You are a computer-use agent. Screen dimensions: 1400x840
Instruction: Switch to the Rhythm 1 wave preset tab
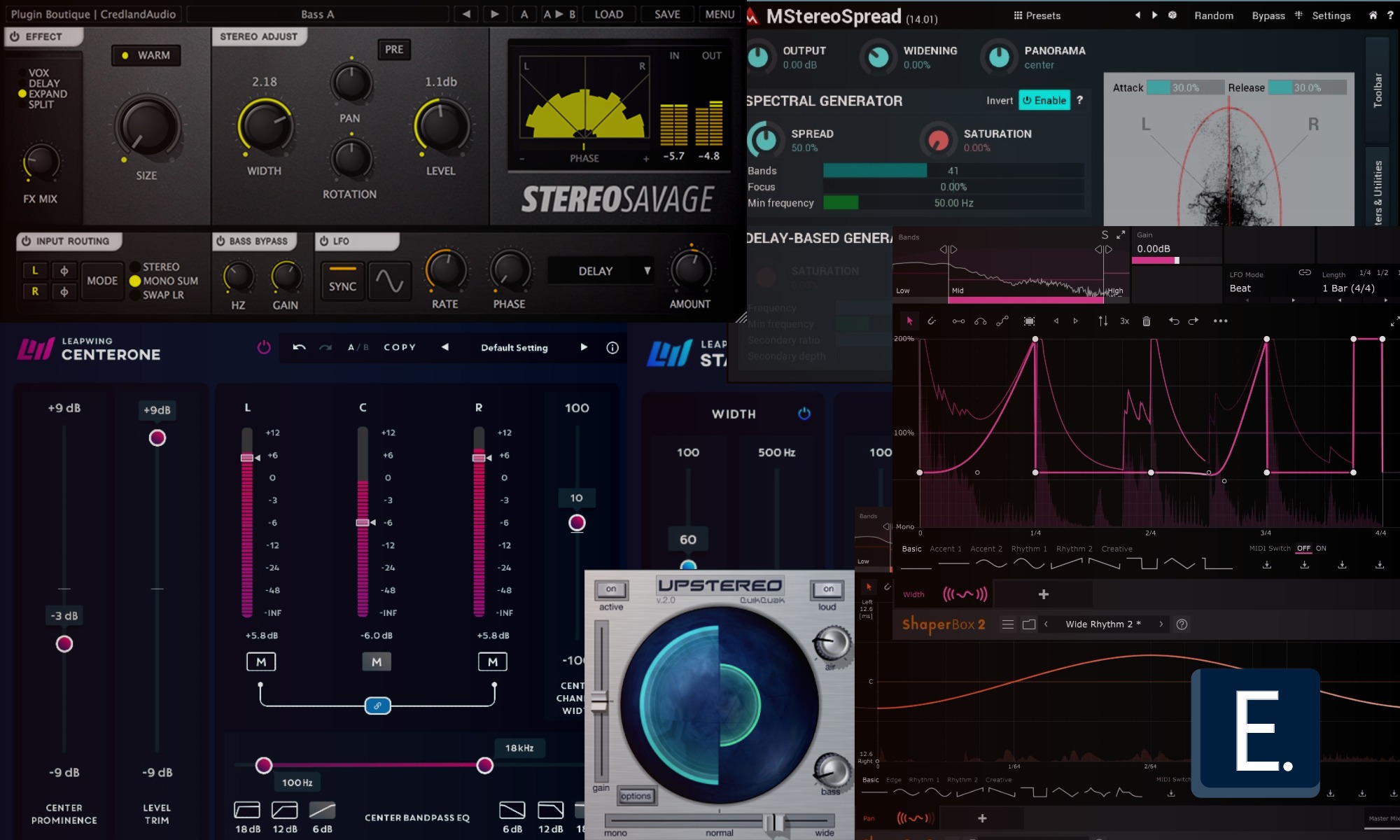pos(1029,549)
